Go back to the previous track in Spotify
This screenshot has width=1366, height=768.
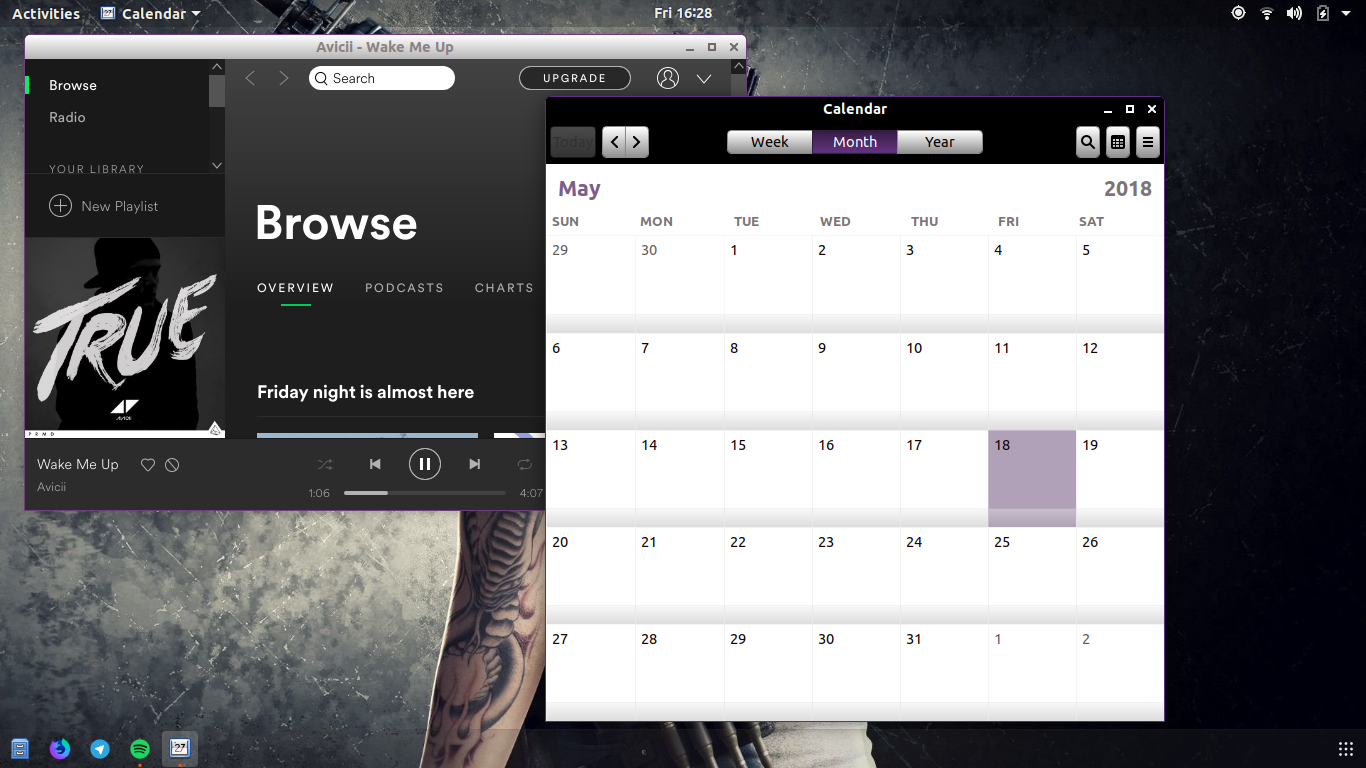[375, 464]
